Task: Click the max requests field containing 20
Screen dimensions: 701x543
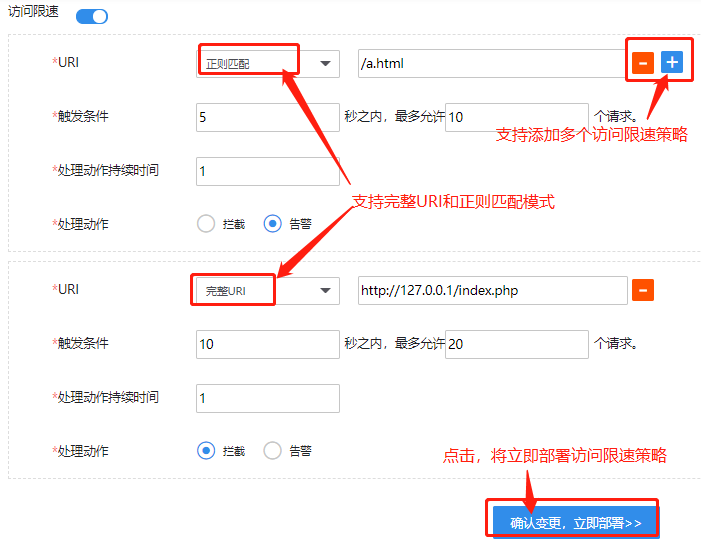Action: tap(517, 344)
